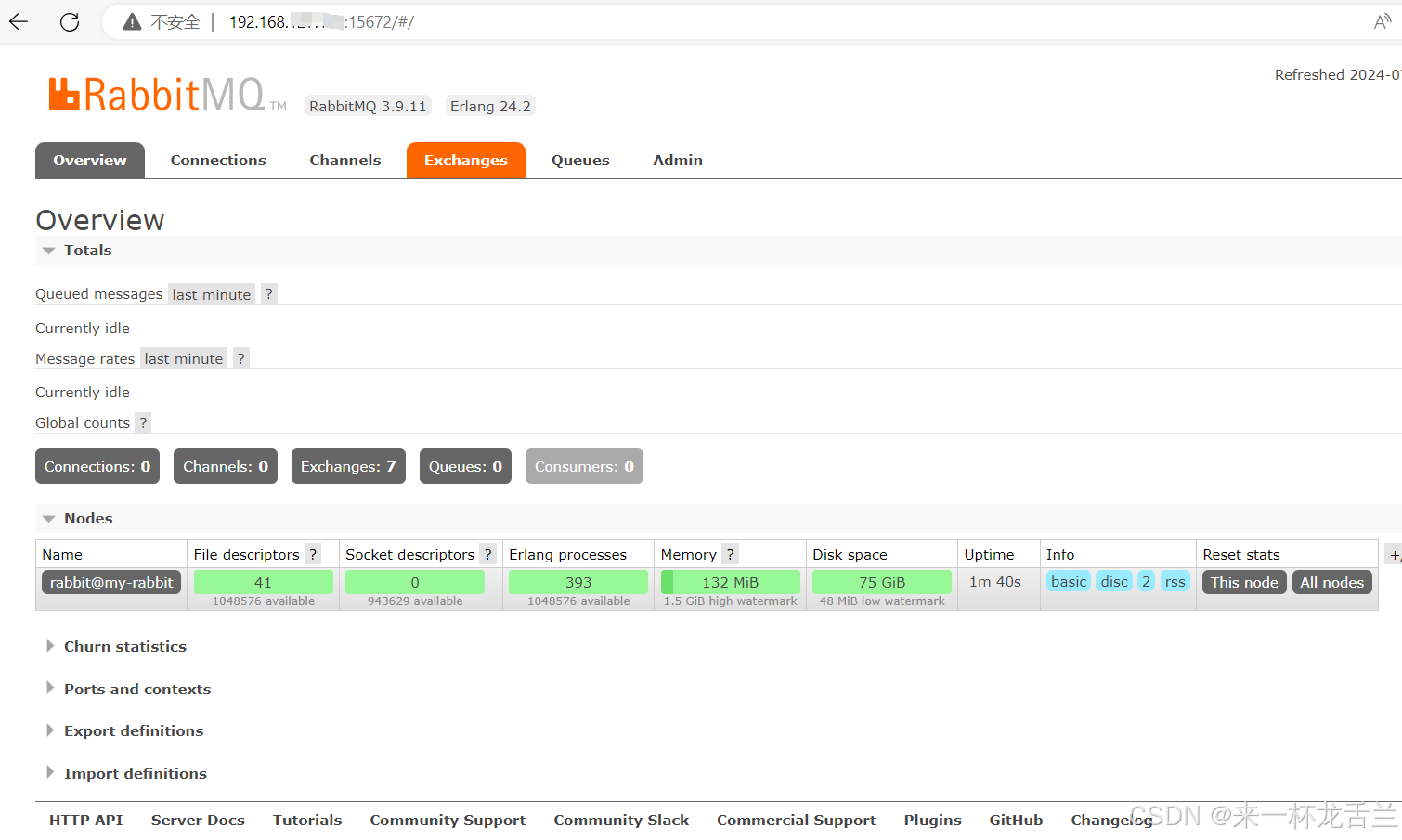The height and width of the screenshot is (840, 1402).
Task: Click the 132 MiB memory usage bar
Action: point(731,582)
